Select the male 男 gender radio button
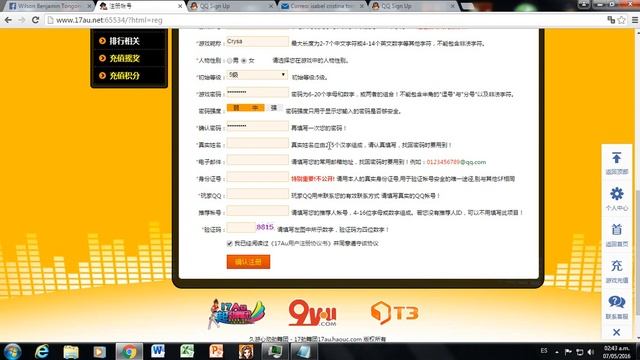 [x=230, y=60]
